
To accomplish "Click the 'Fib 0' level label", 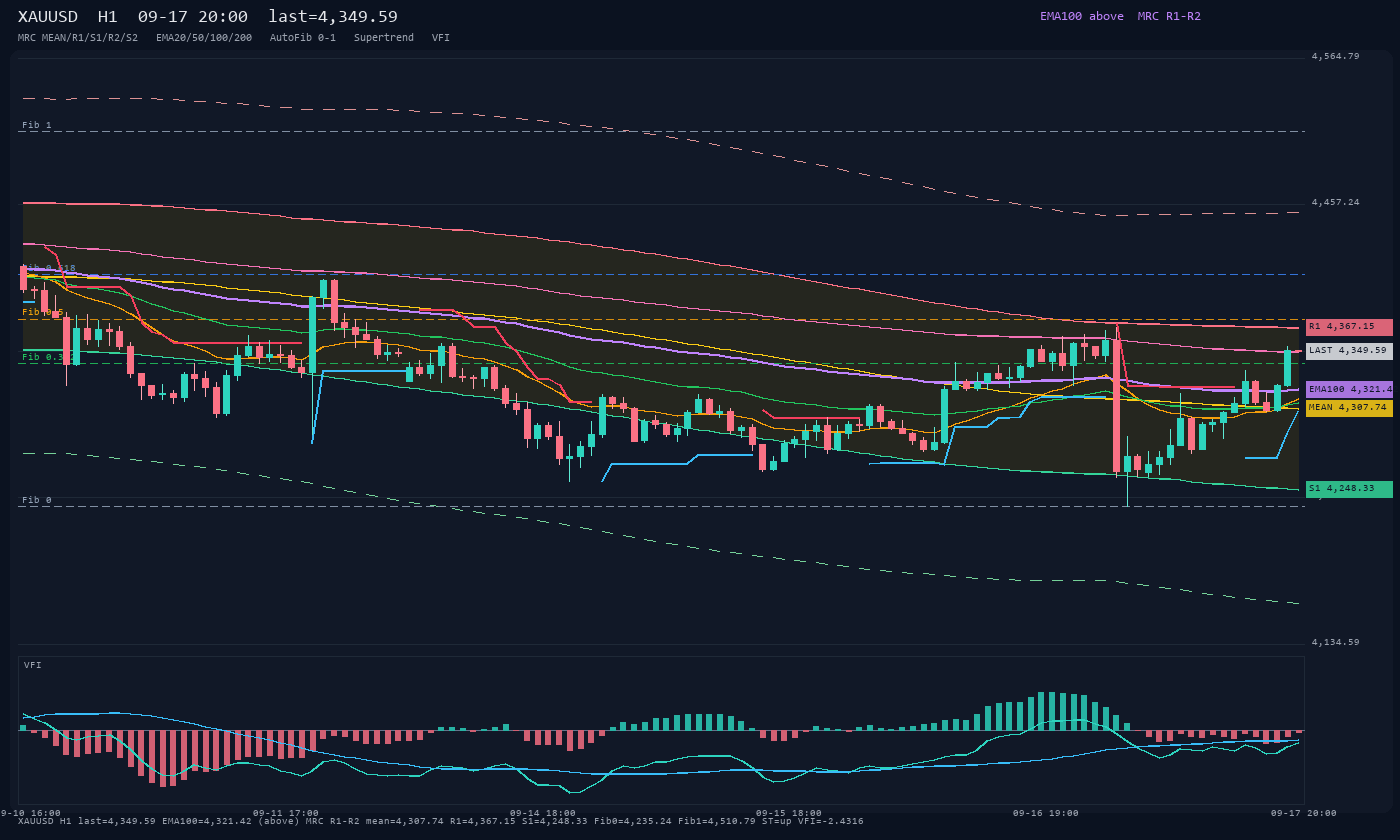I will (x=37, y=500).
